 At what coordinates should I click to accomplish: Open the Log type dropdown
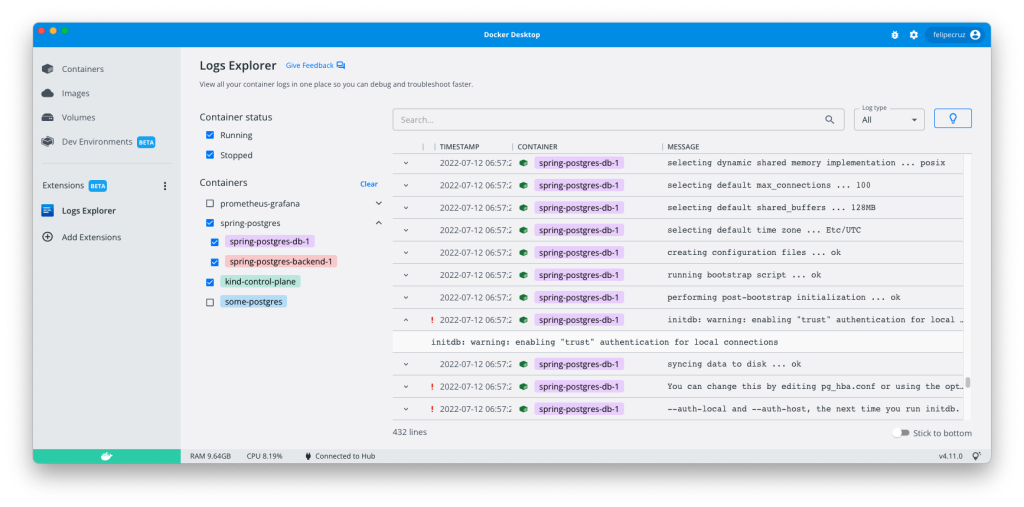tap(889, 120)
